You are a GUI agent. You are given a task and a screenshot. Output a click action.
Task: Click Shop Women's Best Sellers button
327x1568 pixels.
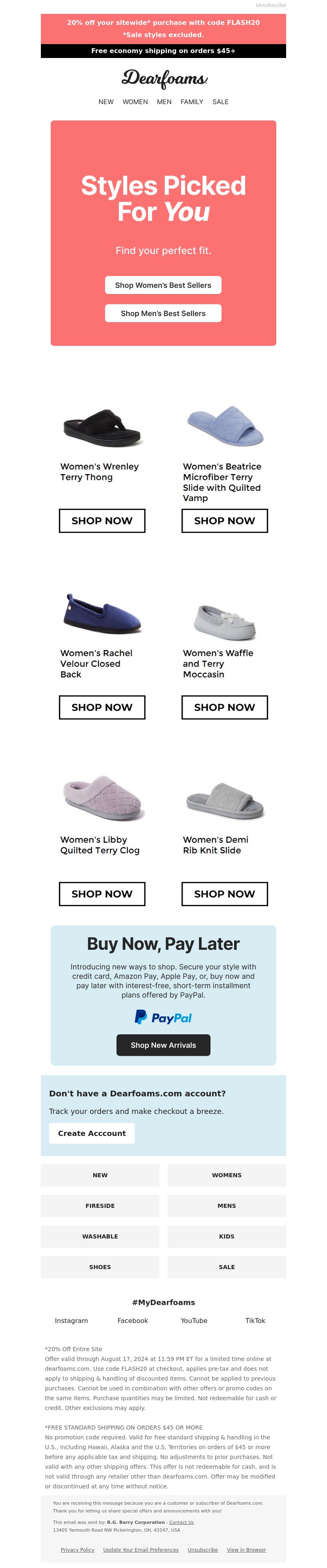click(163, 285)
